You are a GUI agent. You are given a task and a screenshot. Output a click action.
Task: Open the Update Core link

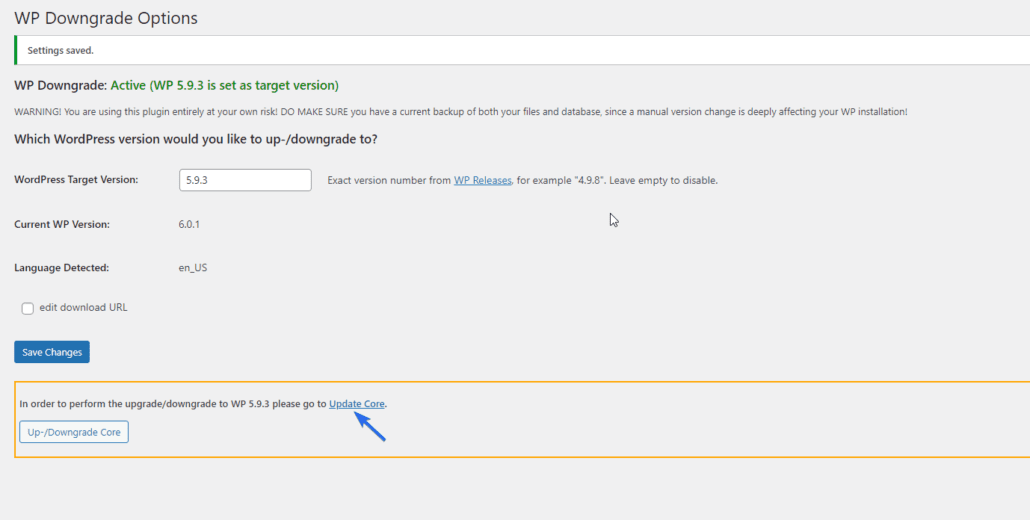point(357,404)
